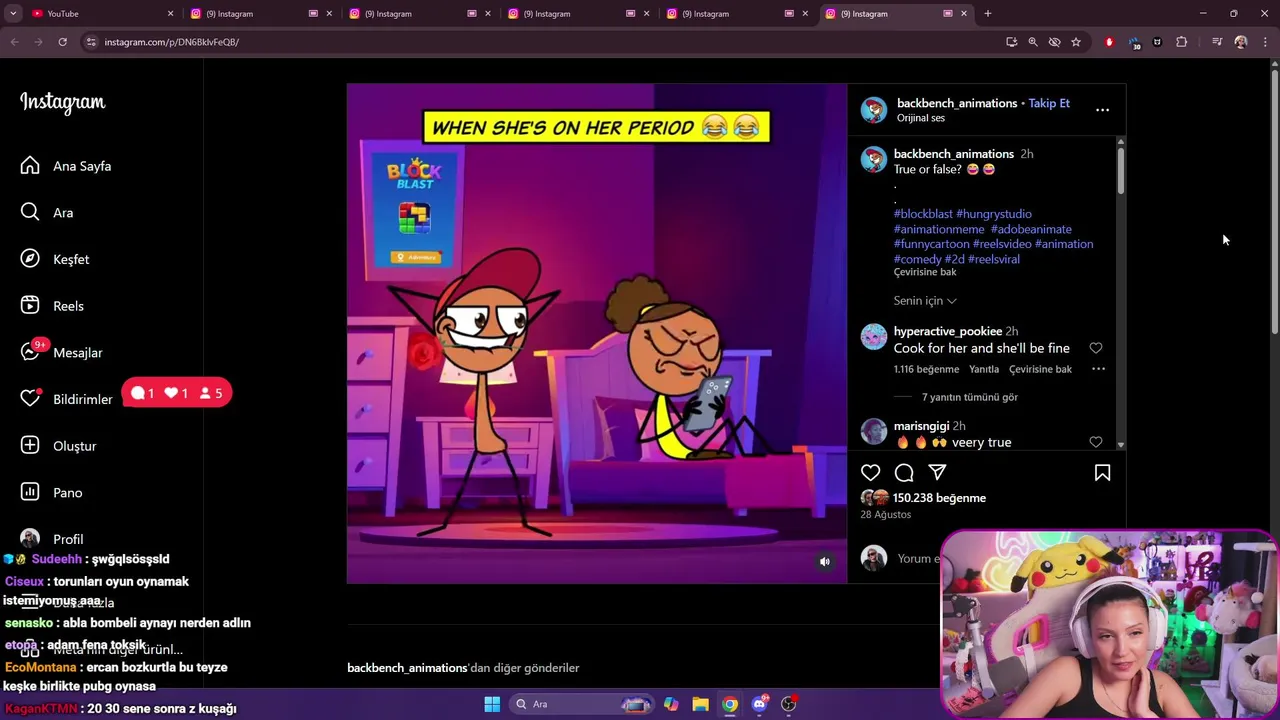Click the Instagram logo in the sidebar
This screenshot has height=720, width=1280.
[62, 102]
